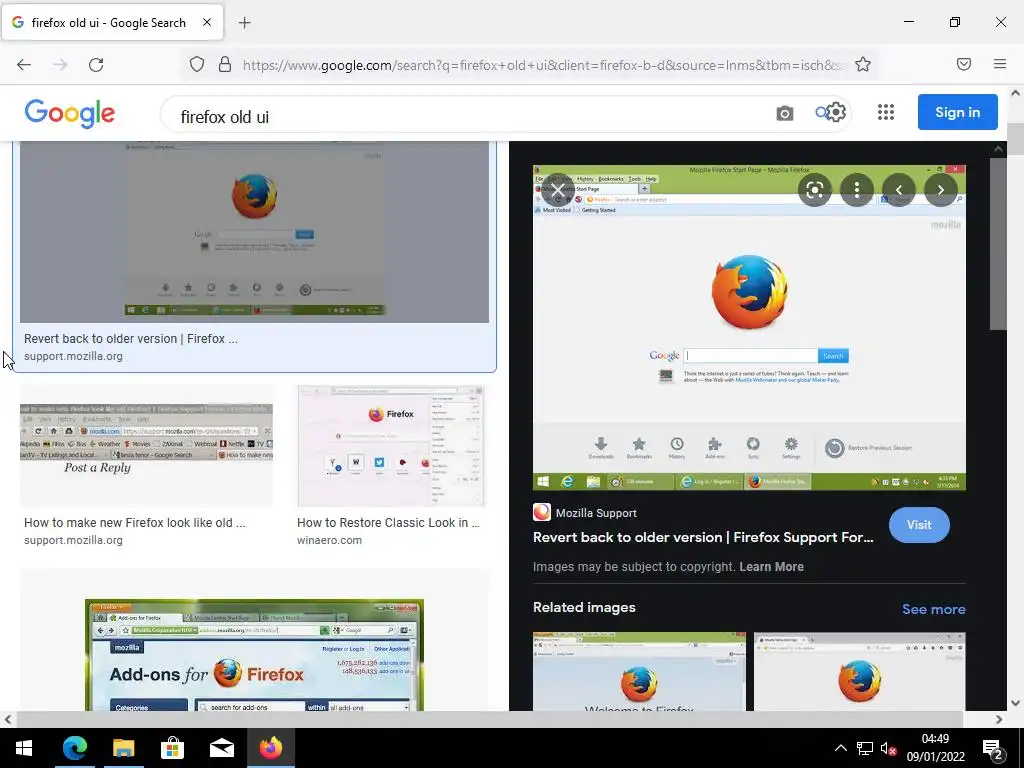This screenshot has width=1024, height=768.
Task: Click the winaero.com source text
Action: pyautogui.click(x=329, y=541)
